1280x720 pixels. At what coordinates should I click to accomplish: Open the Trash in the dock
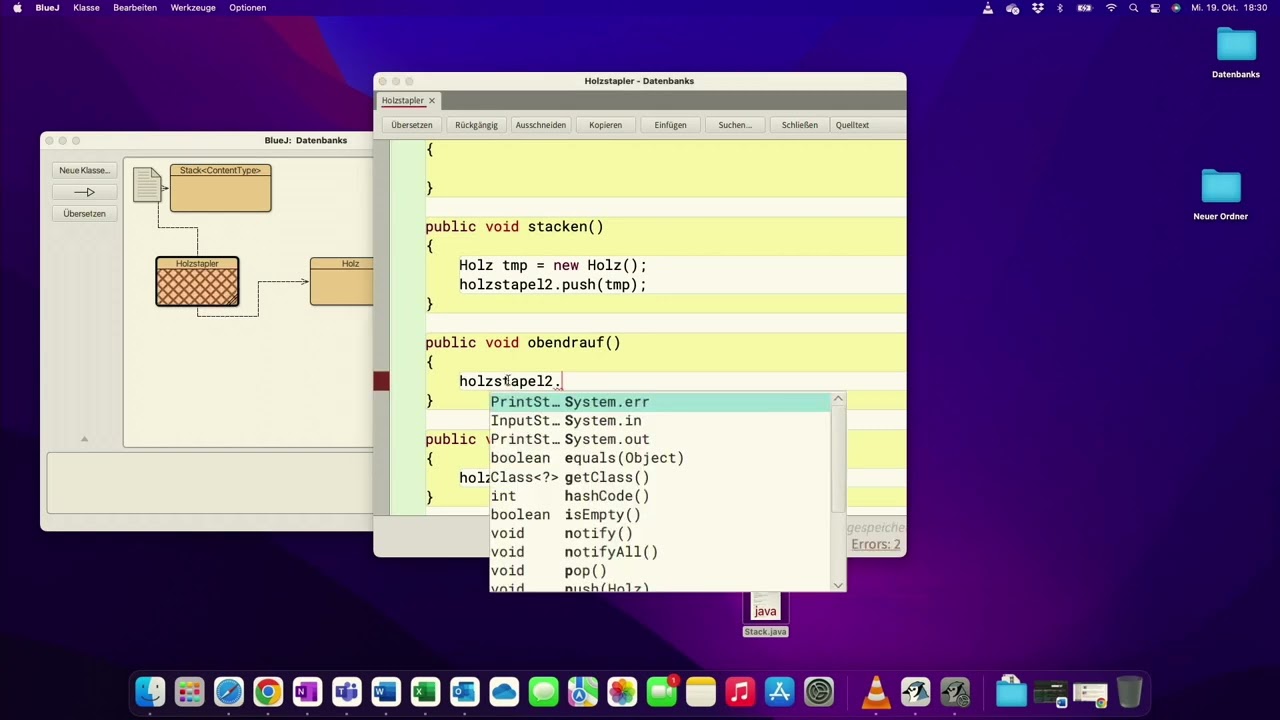(x=1129, y=691)
